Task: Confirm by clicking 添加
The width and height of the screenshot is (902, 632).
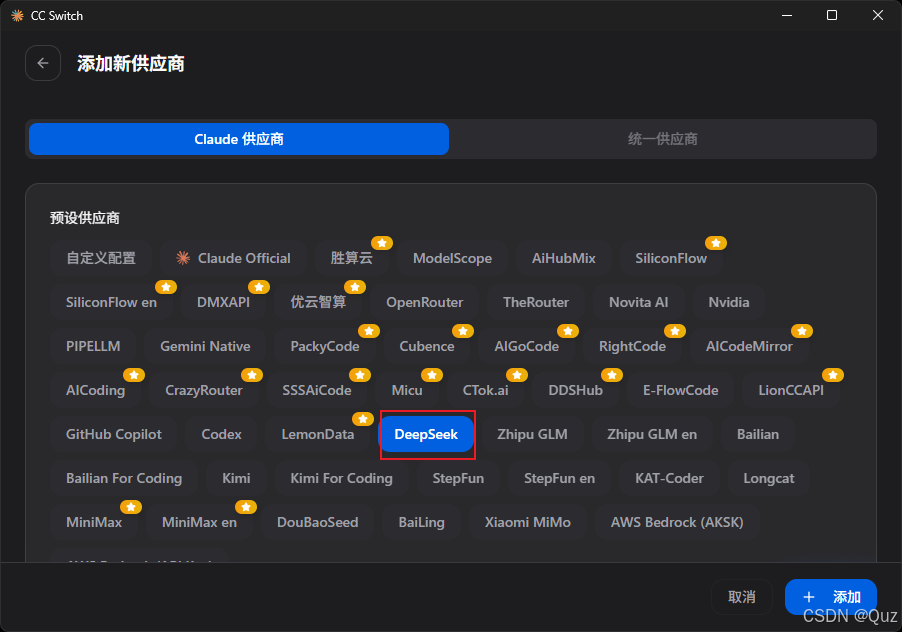Action: click(831, 597)
